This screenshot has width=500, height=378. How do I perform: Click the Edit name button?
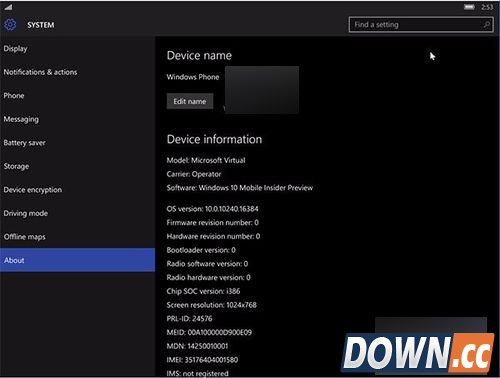click(x=190, y=101)
